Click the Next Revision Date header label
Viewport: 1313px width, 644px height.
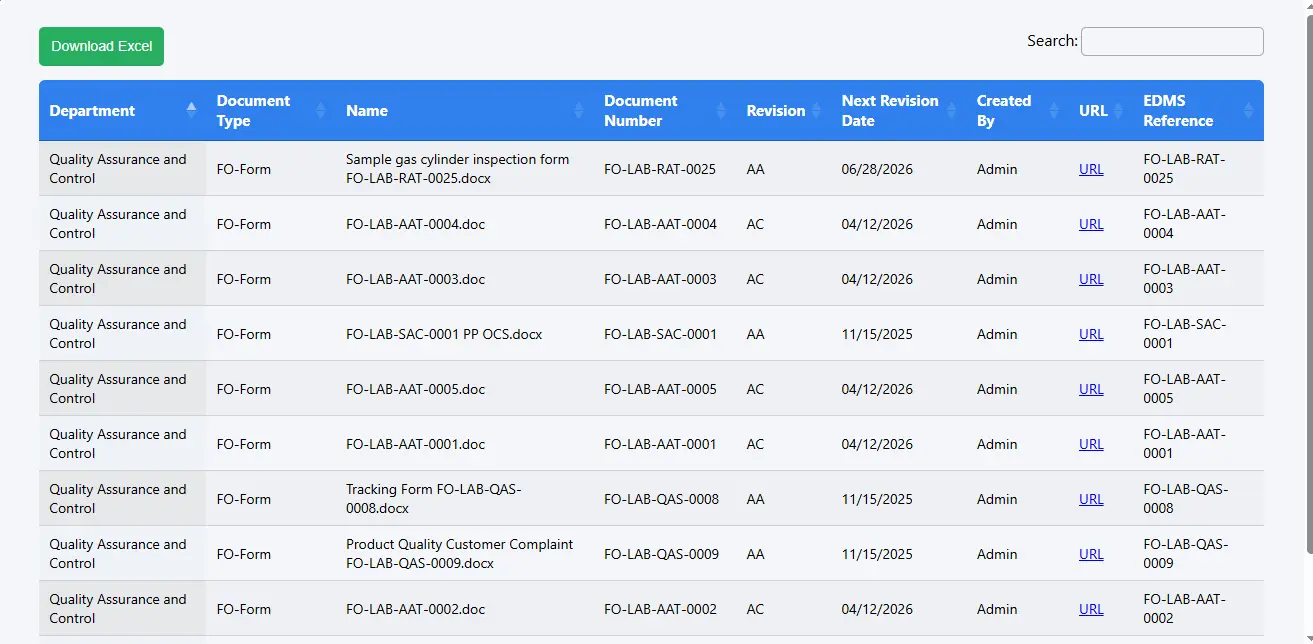pyautogui.click(x=890, y=111)
